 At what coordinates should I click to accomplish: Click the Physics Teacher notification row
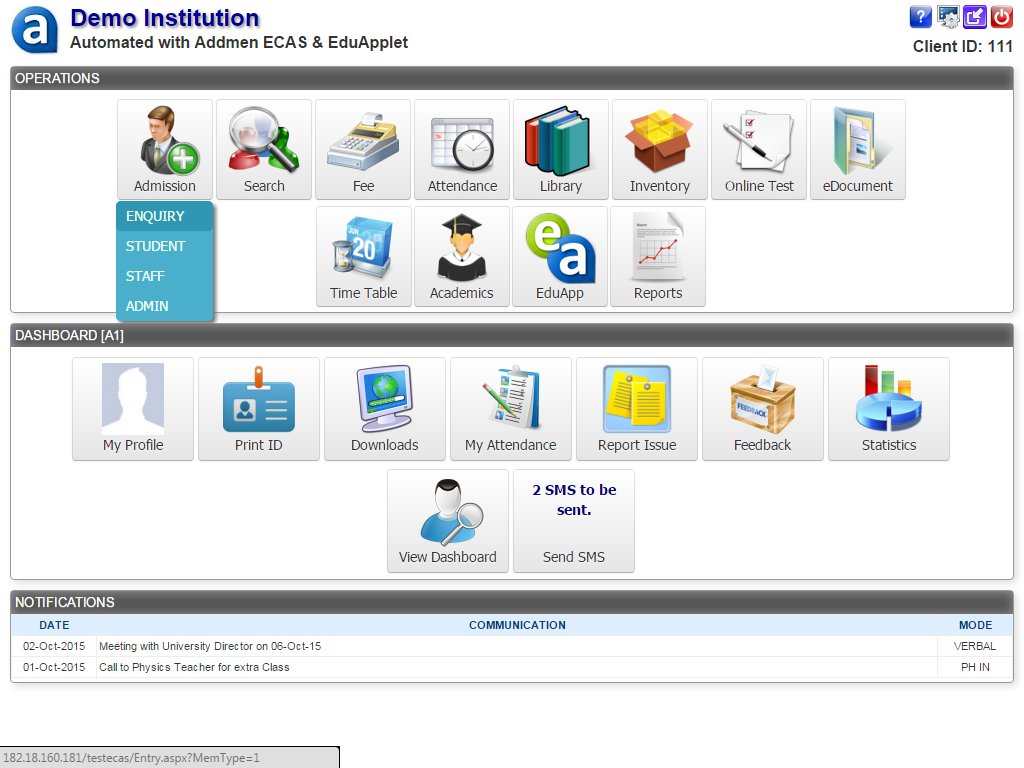pos(400,667)
